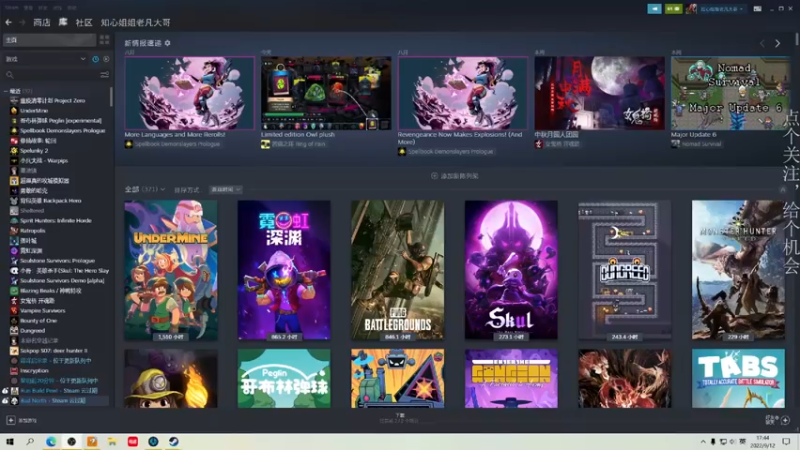This screenshot has width=800, height=450.
Task: Open the PUBG Battlegrounds game cover
Action: [x=397, y=270]
